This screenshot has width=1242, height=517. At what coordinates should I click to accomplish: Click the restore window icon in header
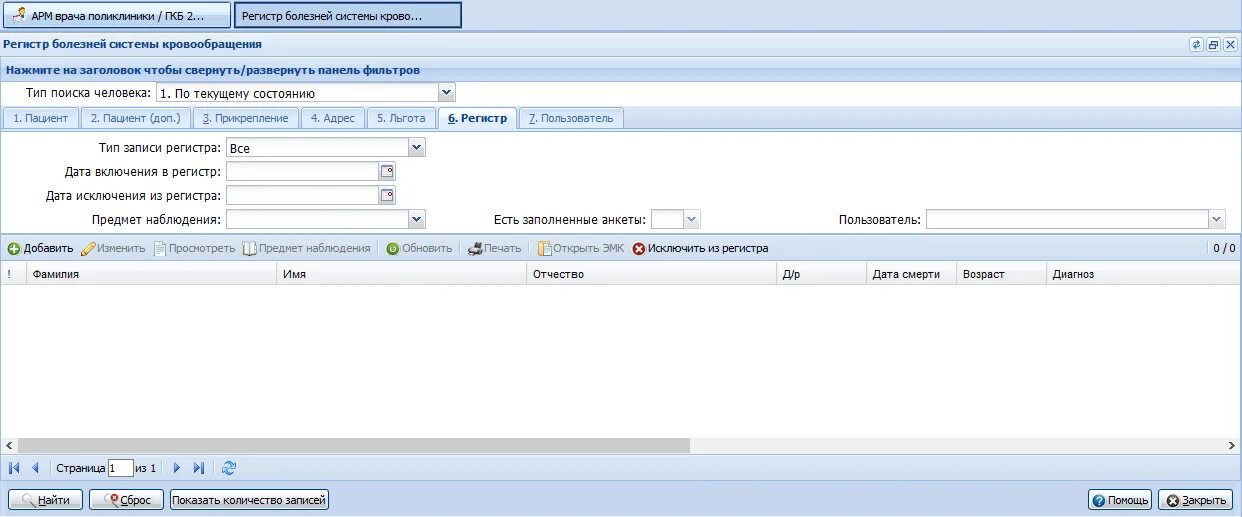1213,45
